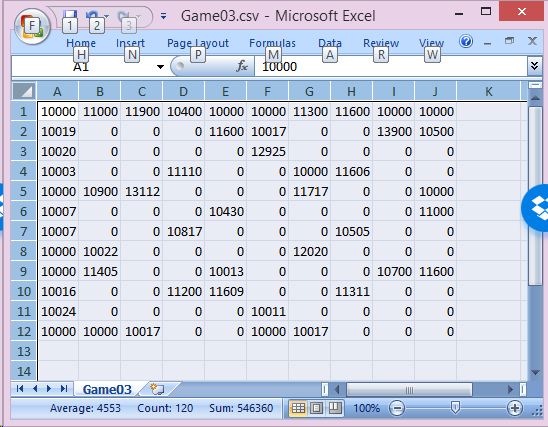The height and width of the screenshot is (427, 548).
Task: Select column A header
Action: pyautogui.click(x=57, y=92)
